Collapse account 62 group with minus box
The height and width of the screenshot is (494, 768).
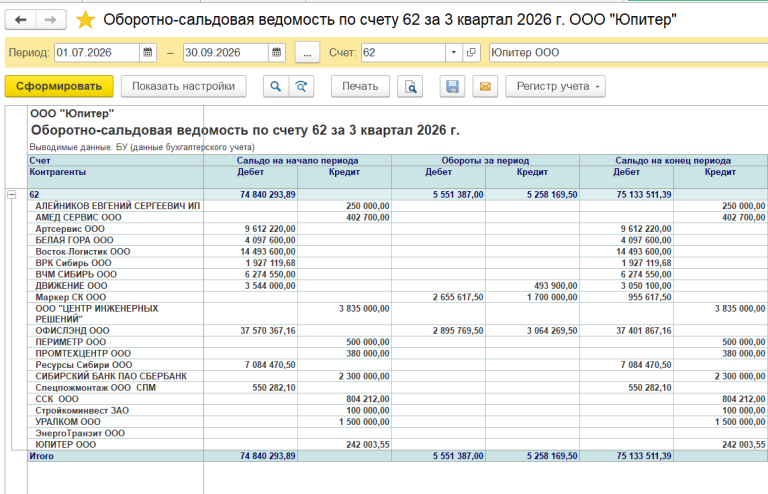click(12, 194)
